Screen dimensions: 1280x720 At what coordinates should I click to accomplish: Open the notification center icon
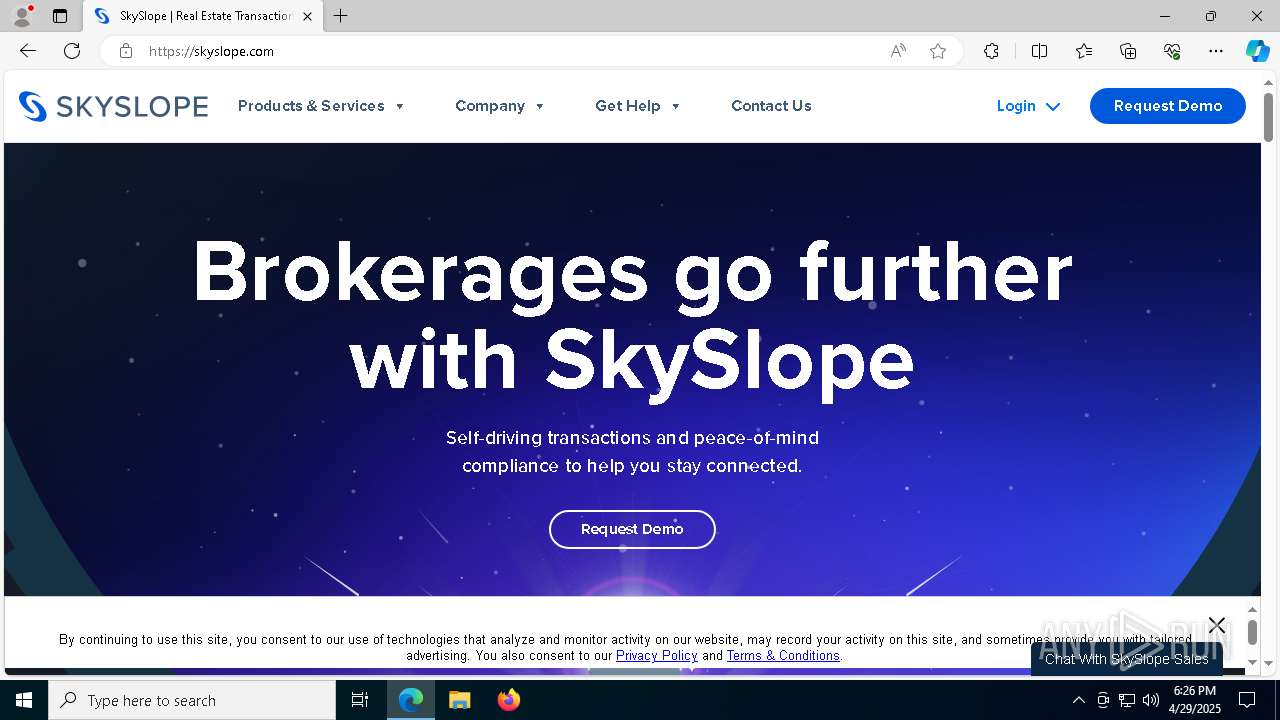tap(1247, 700)
